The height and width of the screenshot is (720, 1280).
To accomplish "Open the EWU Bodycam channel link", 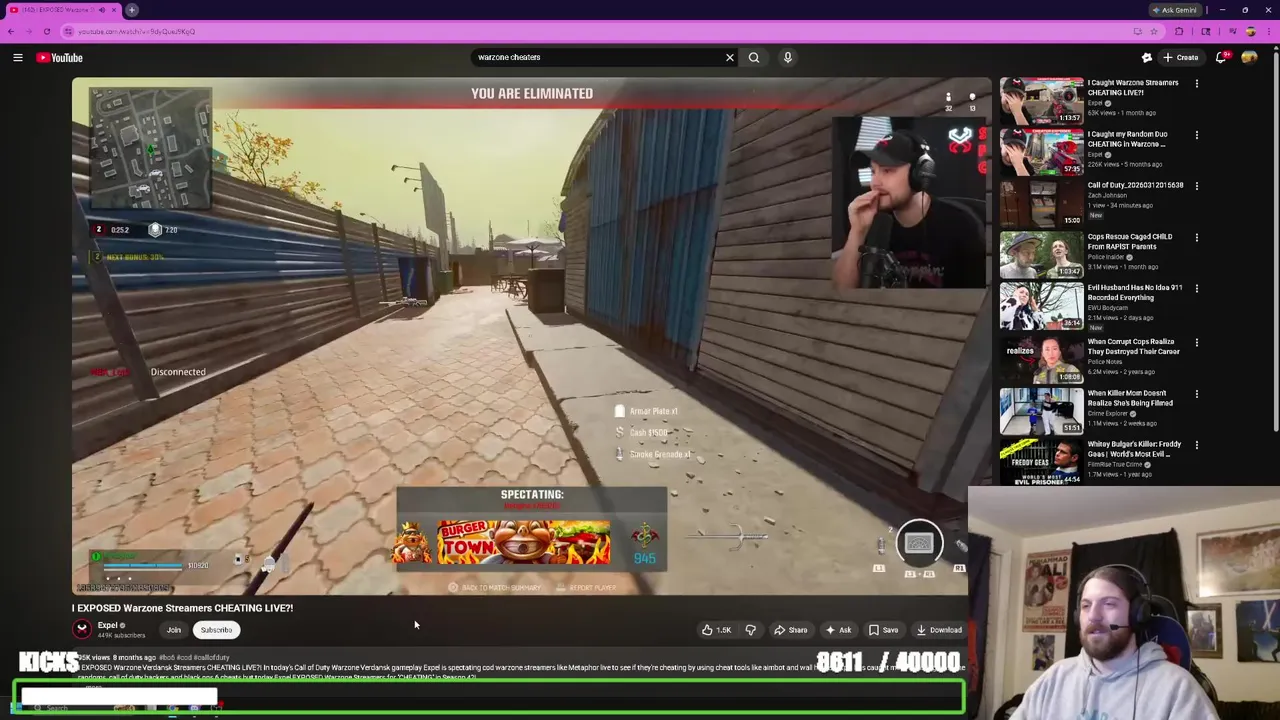I will point(1106,308).
